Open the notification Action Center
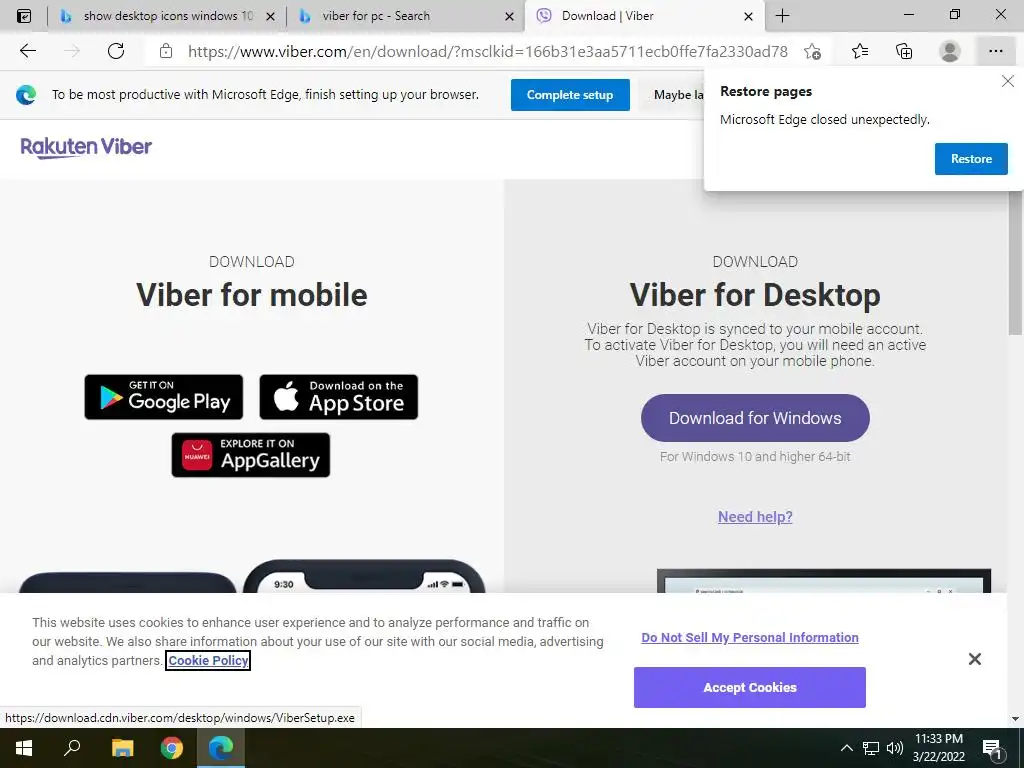The width and height of the screenshot is (1024, 768). pos(993,748)
